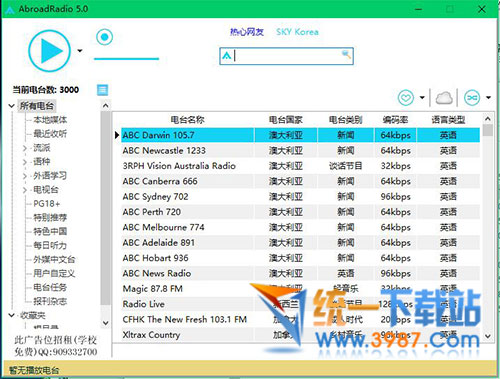This screenshot has width=500, height=379.
Task: Click the cloud icon in toolbar
Action: [x=444, y=98]
